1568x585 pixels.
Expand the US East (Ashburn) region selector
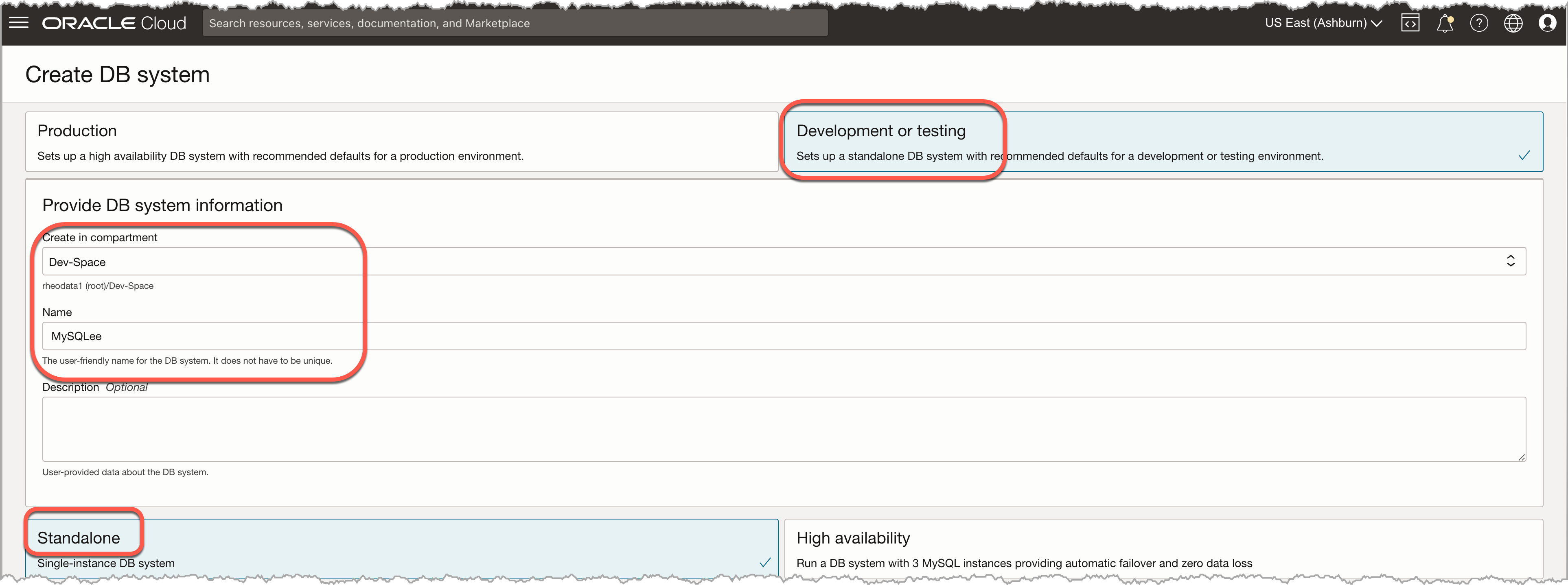1323,23
